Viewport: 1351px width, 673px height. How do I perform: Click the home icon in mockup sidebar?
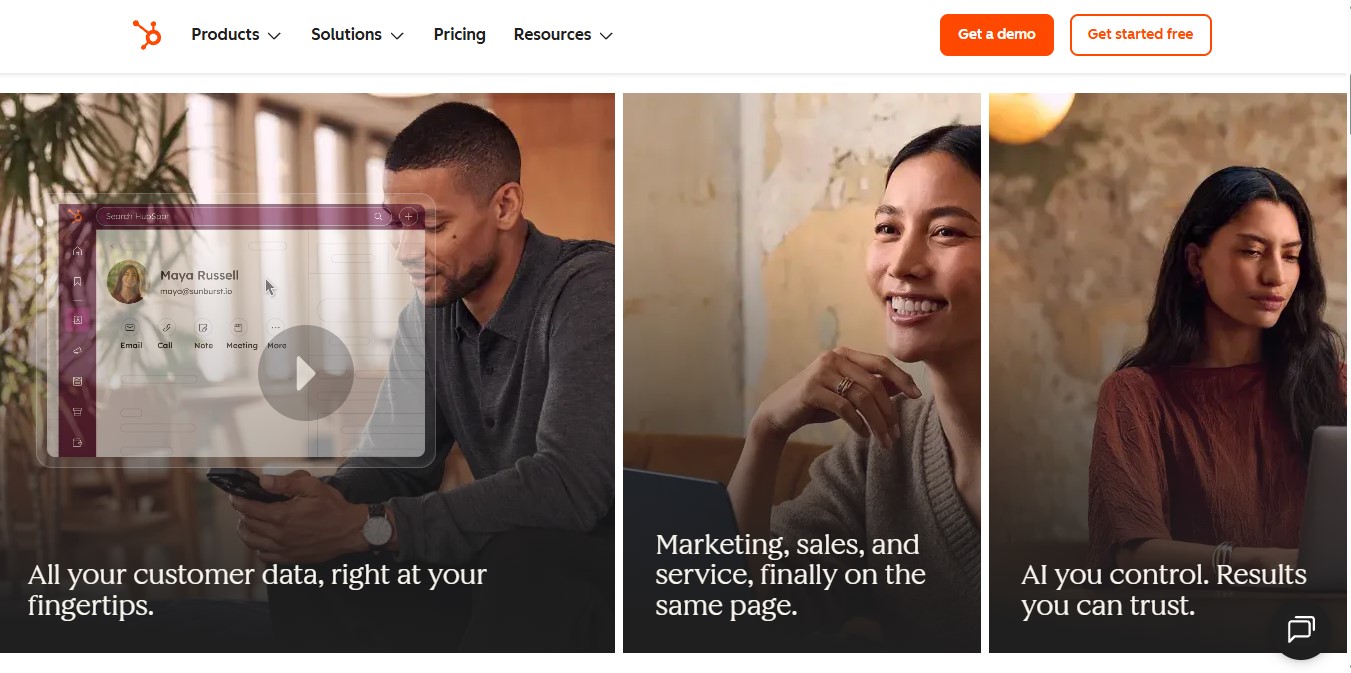[78, 251]
